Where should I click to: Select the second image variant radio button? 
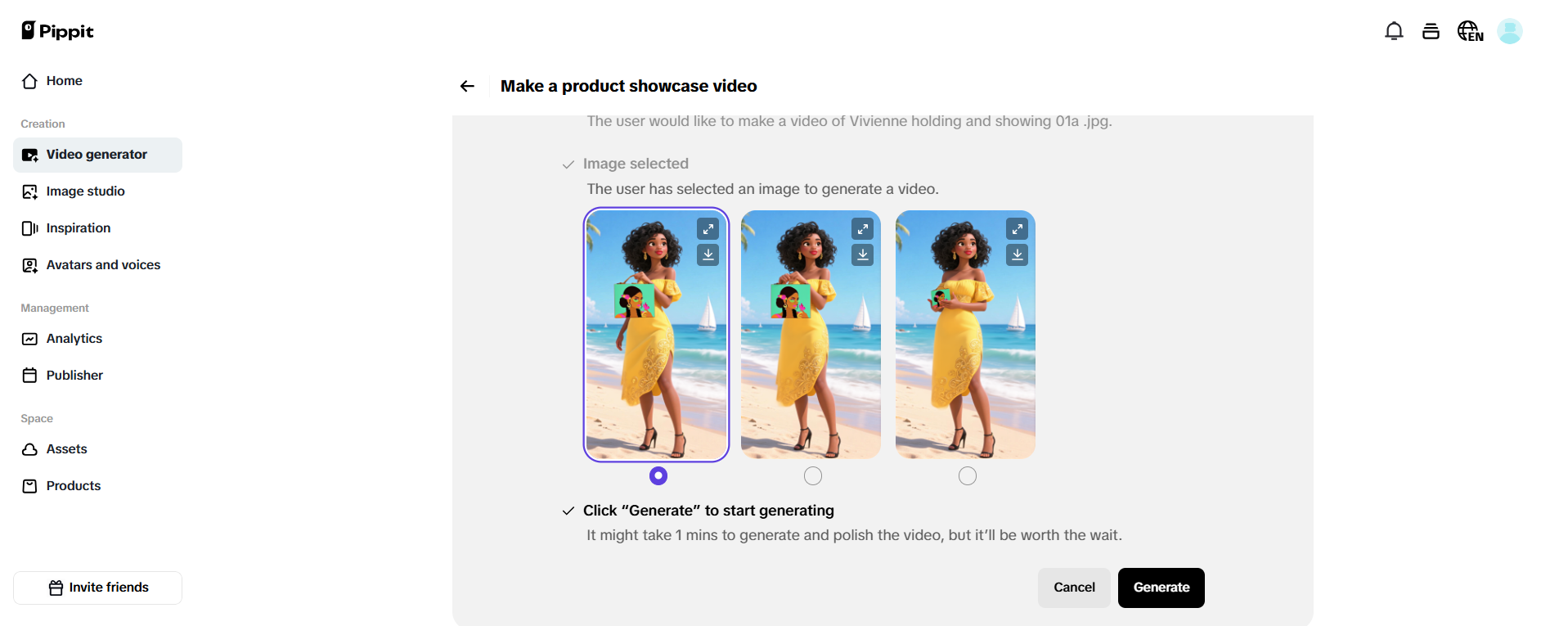tap(811, 475)
